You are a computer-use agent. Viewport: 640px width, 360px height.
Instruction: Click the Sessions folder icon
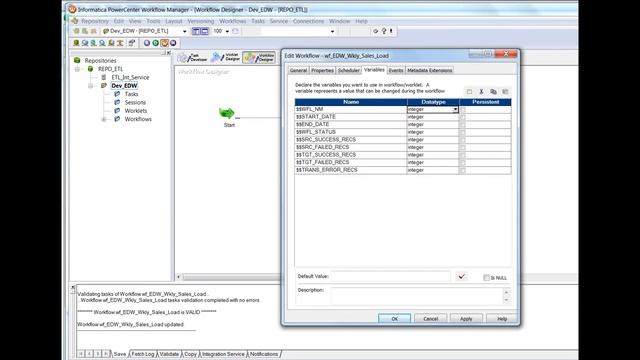point(117,102)
